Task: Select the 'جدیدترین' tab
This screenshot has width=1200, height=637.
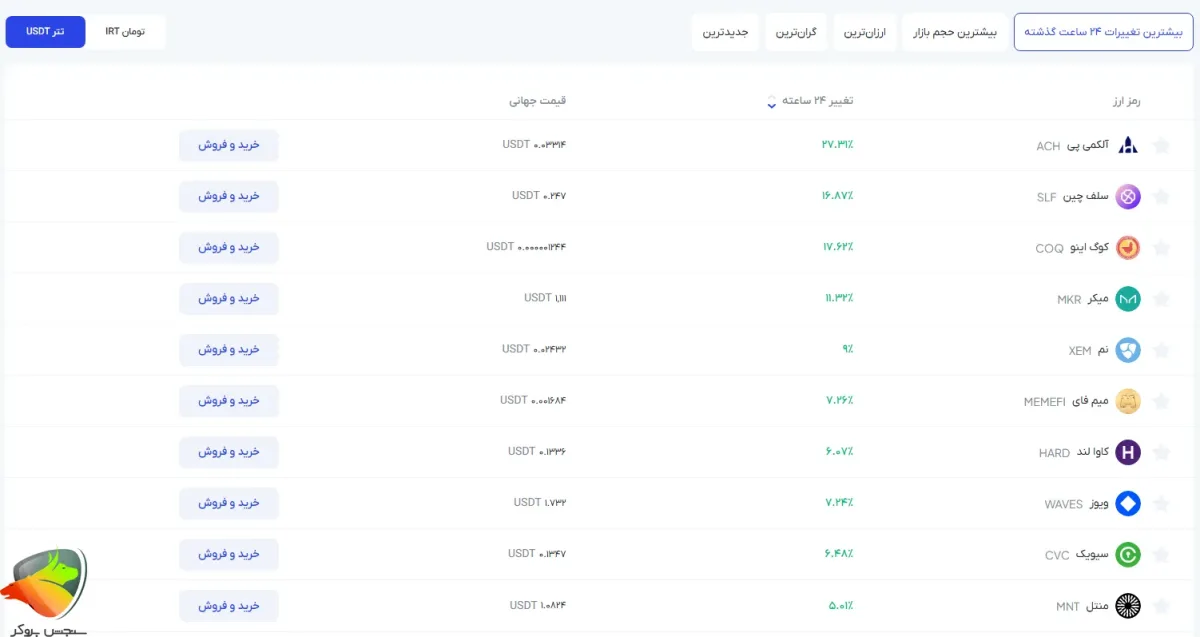Action: (726, 32)
